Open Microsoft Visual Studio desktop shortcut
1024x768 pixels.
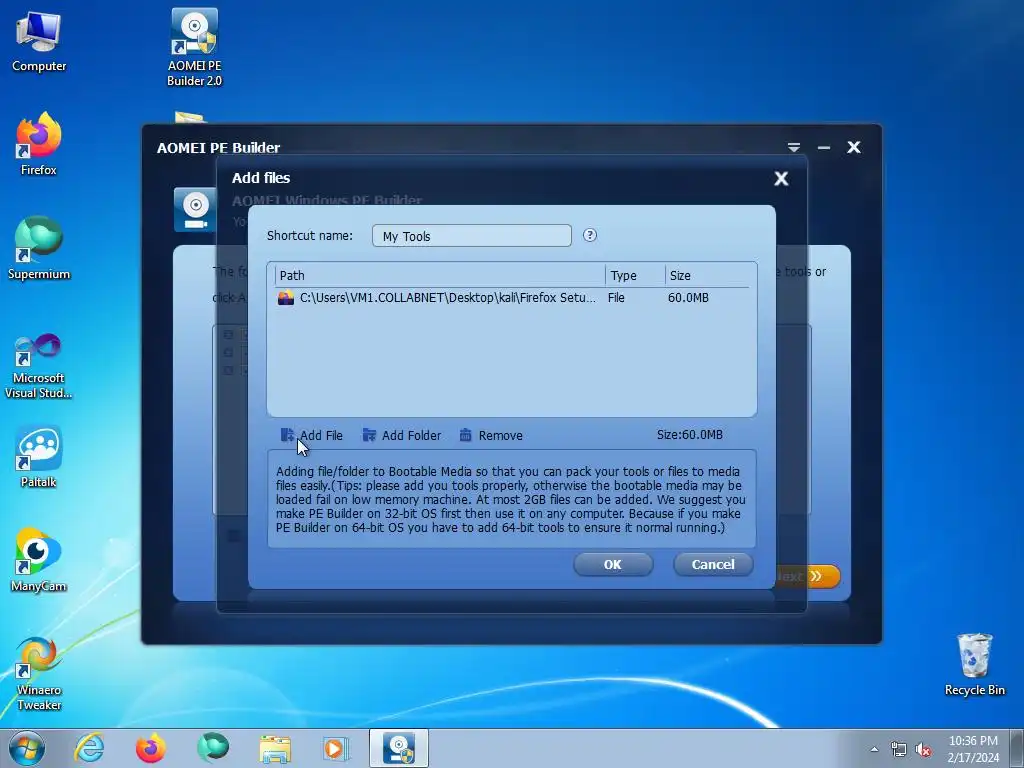39,366
